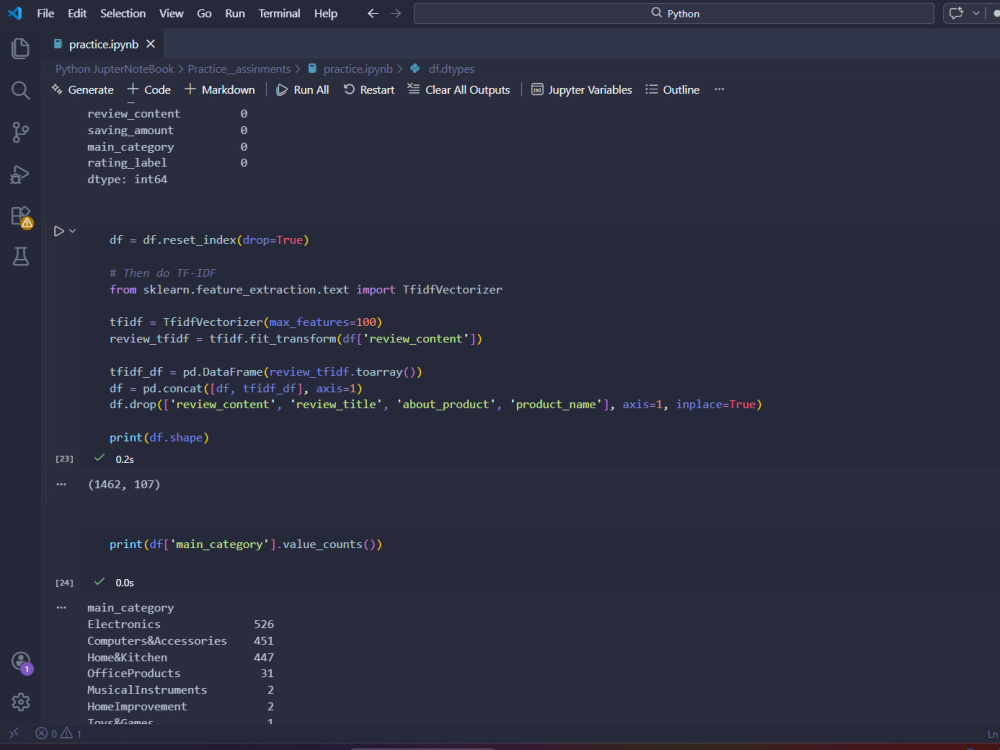Open the Testing flask view

point(20,256)
